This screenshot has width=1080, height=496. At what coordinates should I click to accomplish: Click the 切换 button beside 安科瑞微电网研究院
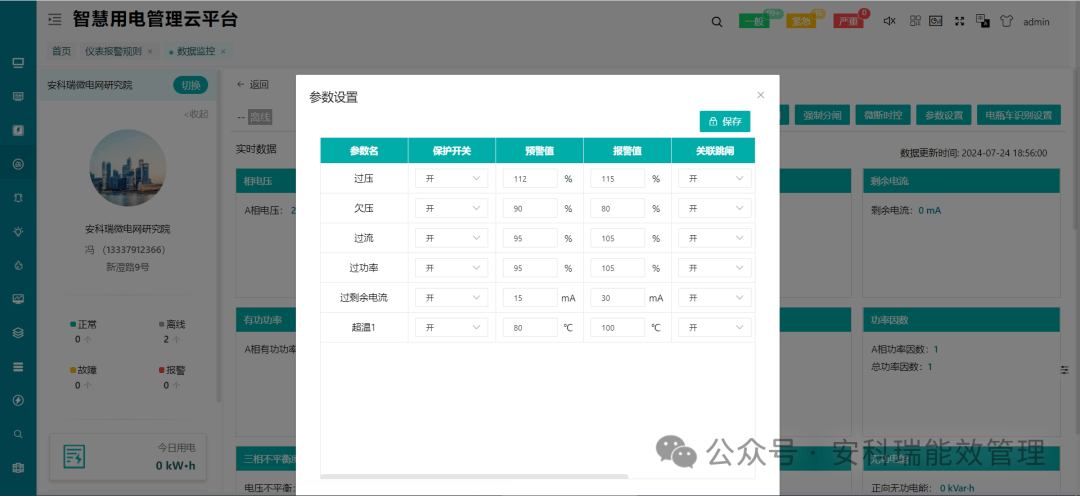click(x=191, y=85)
